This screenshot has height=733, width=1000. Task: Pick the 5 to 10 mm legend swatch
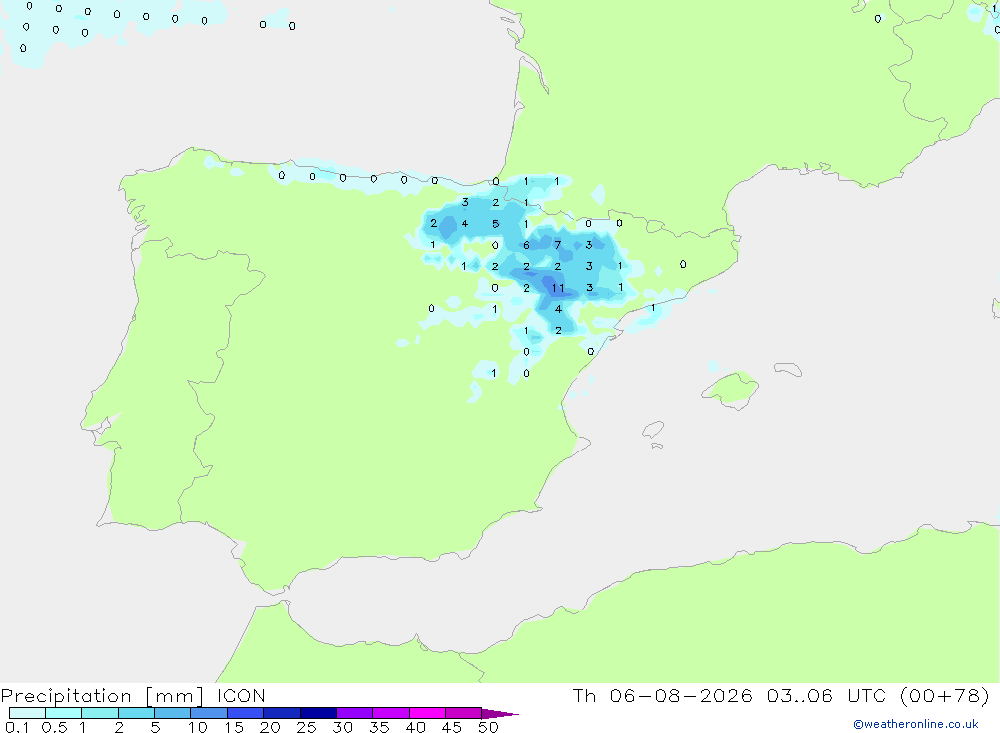tap(172, 713)
